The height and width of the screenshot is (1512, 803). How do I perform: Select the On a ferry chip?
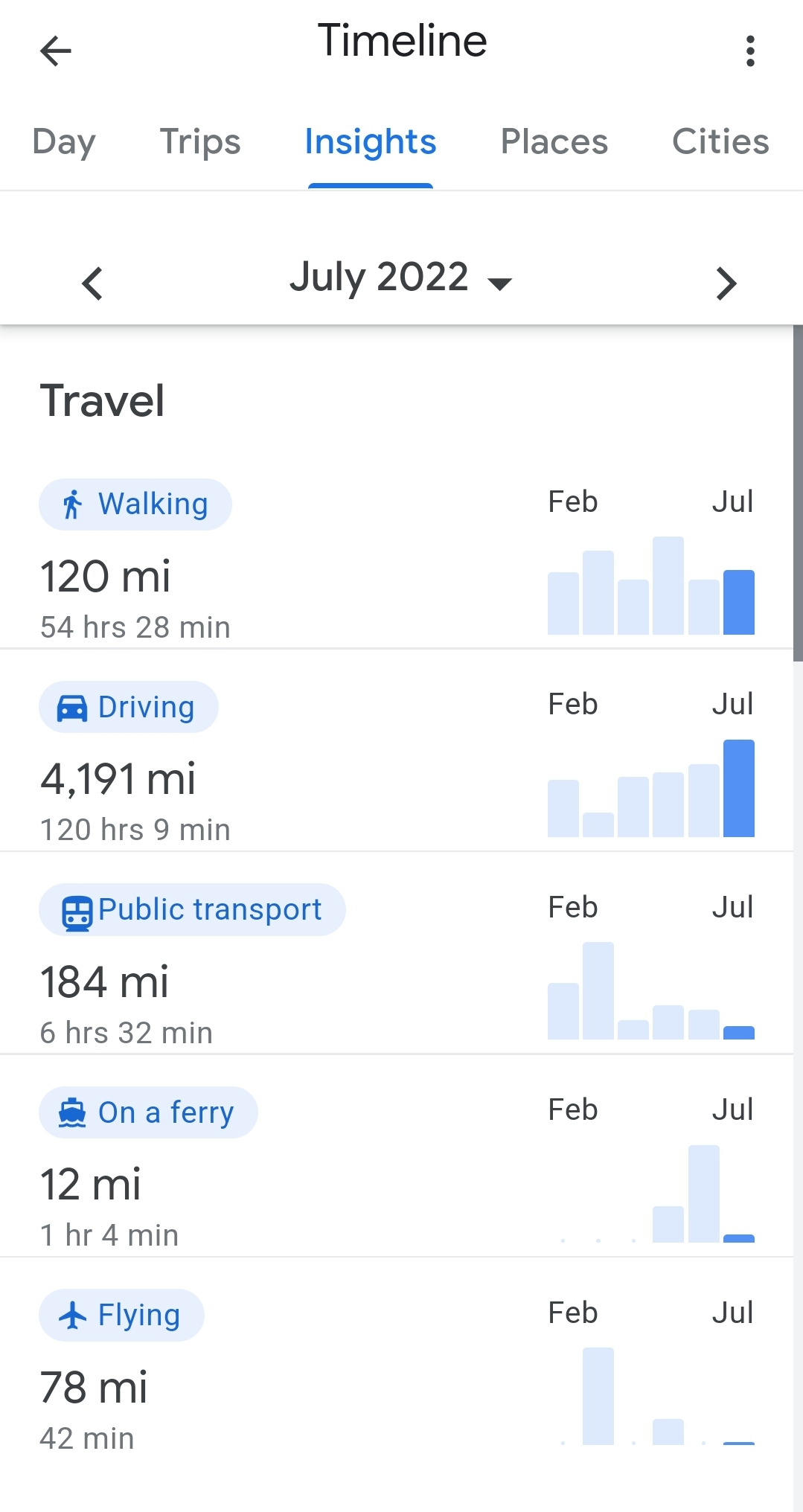[148, 1113]
